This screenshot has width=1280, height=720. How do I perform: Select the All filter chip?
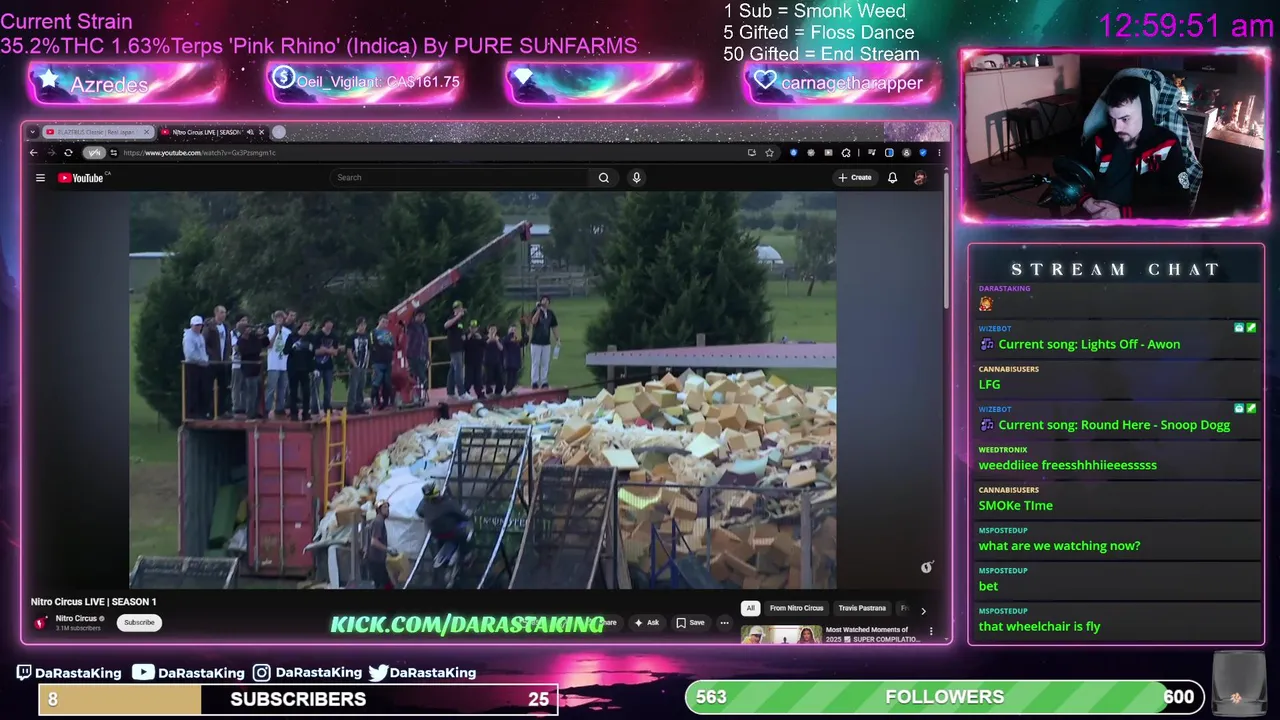(x=750, y=608)
